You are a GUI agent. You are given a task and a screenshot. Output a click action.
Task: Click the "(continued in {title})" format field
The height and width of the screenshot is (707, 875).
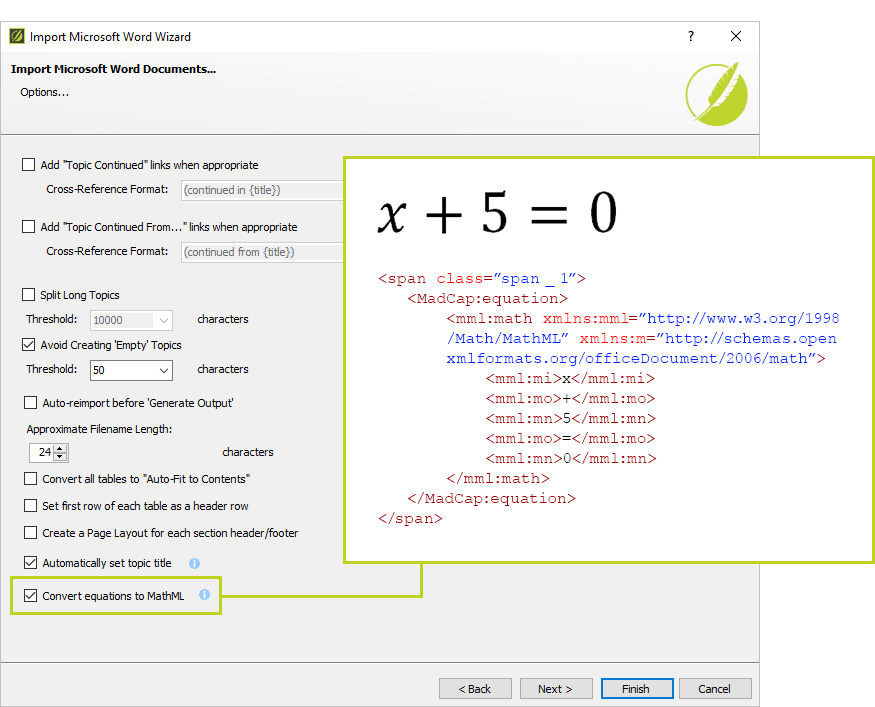(262, 190)
